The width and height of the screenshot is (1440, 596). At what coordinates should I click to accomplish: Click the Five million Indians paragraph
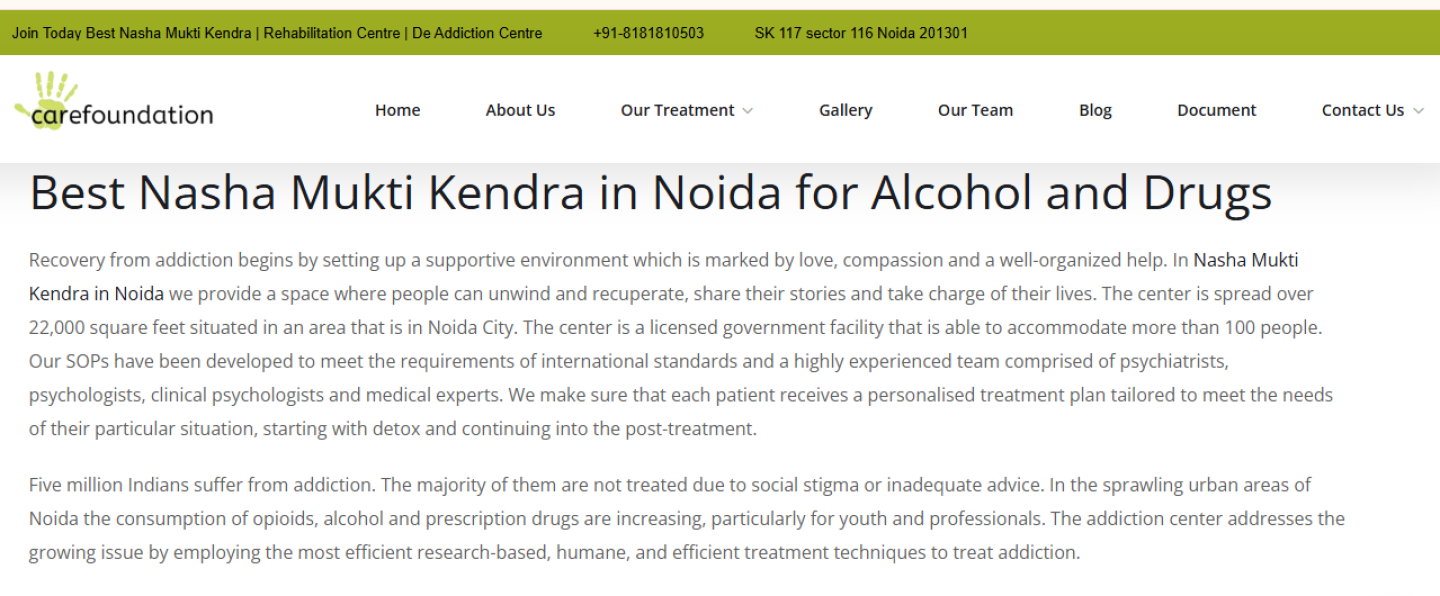click(687, 518)
